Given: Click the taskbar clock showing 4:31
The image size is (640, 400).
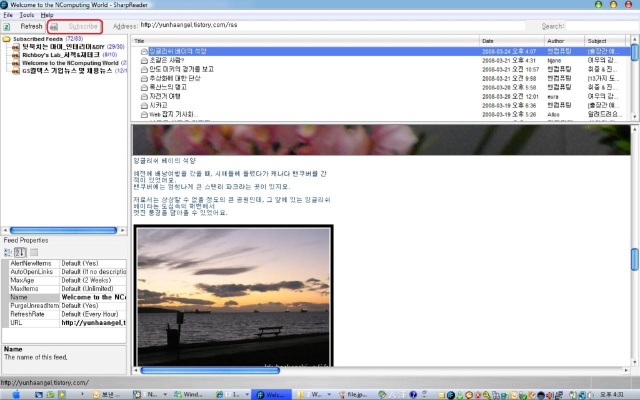Looking at the screenshot, I should (611, 394).
